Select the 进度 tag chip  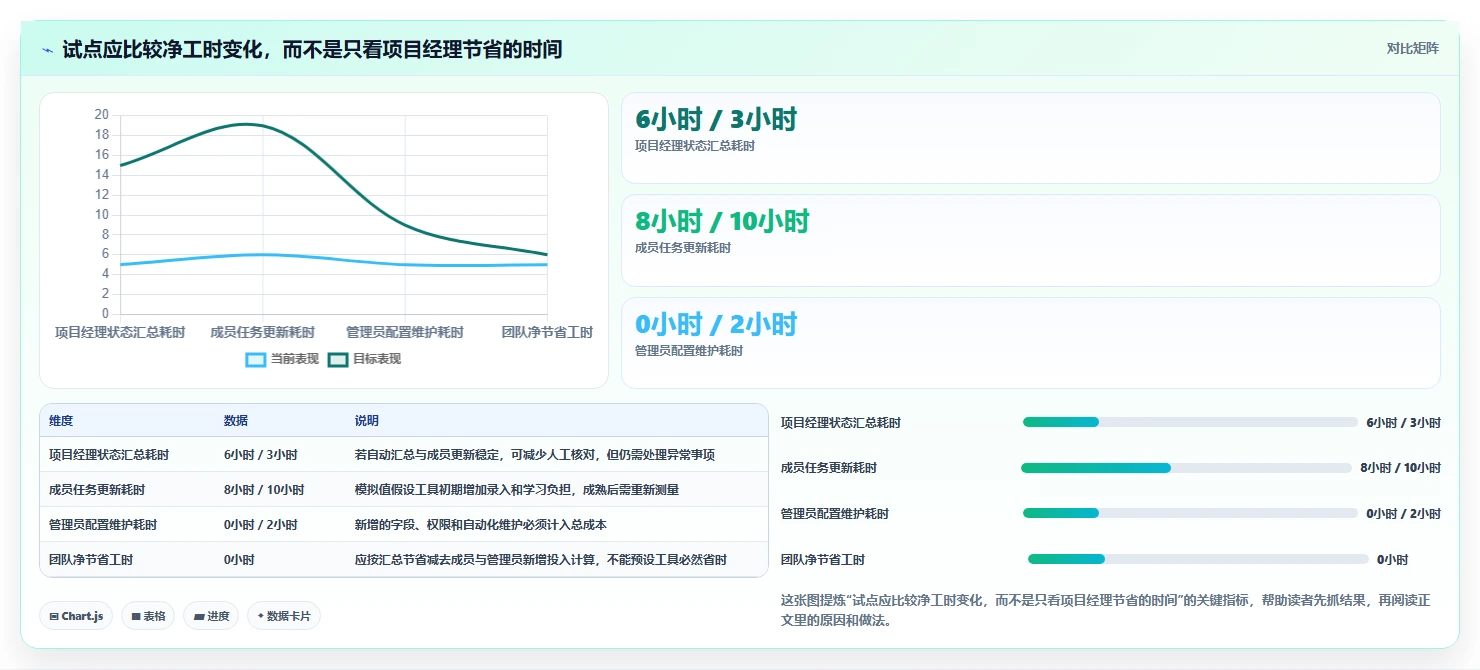pos(211,616)
